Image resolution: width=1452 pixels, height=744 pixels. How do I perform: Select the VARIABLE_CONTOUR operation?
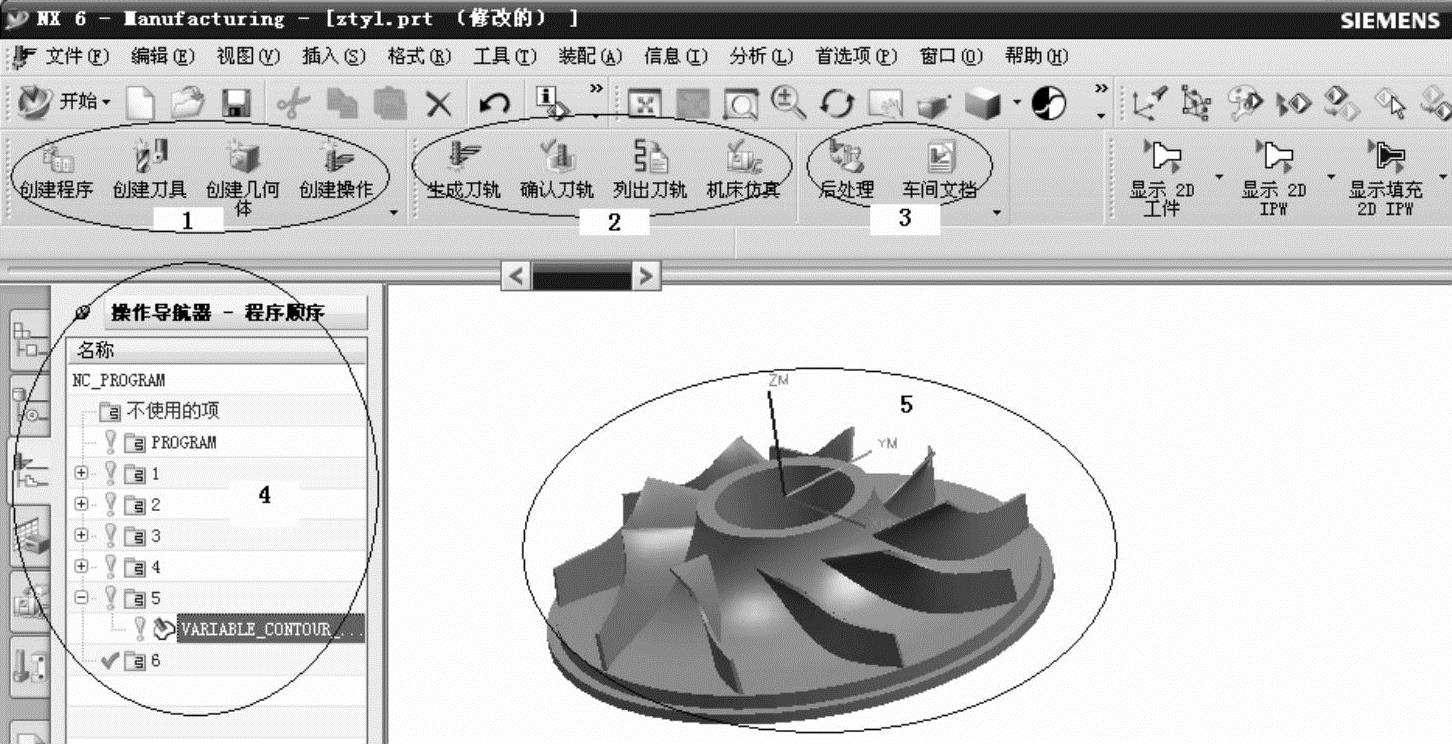(271, 629)
